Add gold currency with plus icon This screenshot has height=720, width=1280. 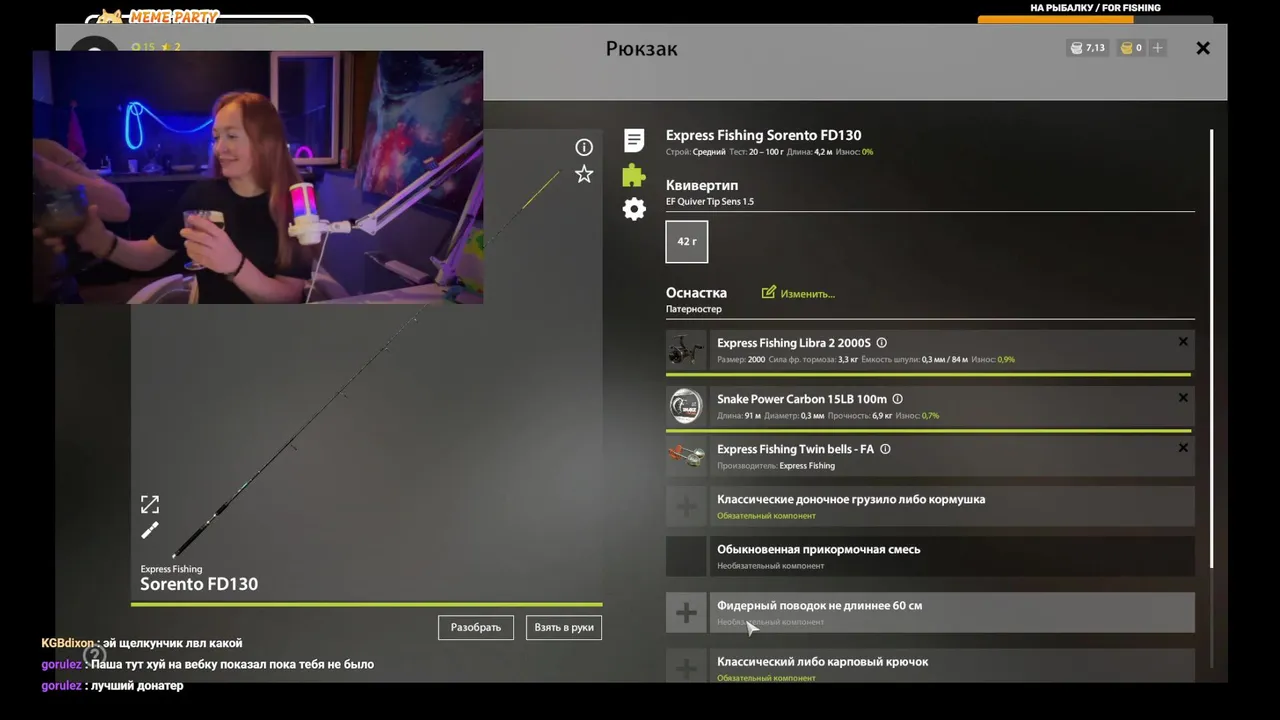[1158, 47]
